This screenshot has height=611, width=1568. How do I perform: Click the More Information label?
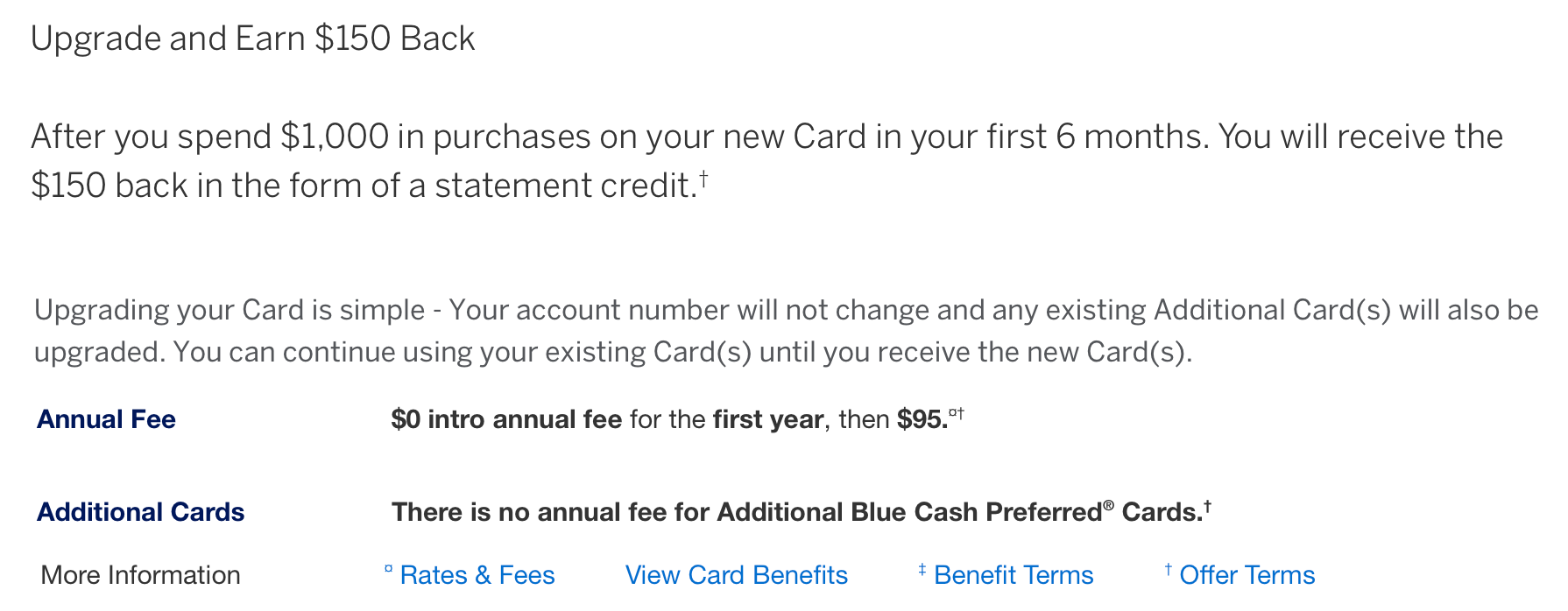(140, 575)
